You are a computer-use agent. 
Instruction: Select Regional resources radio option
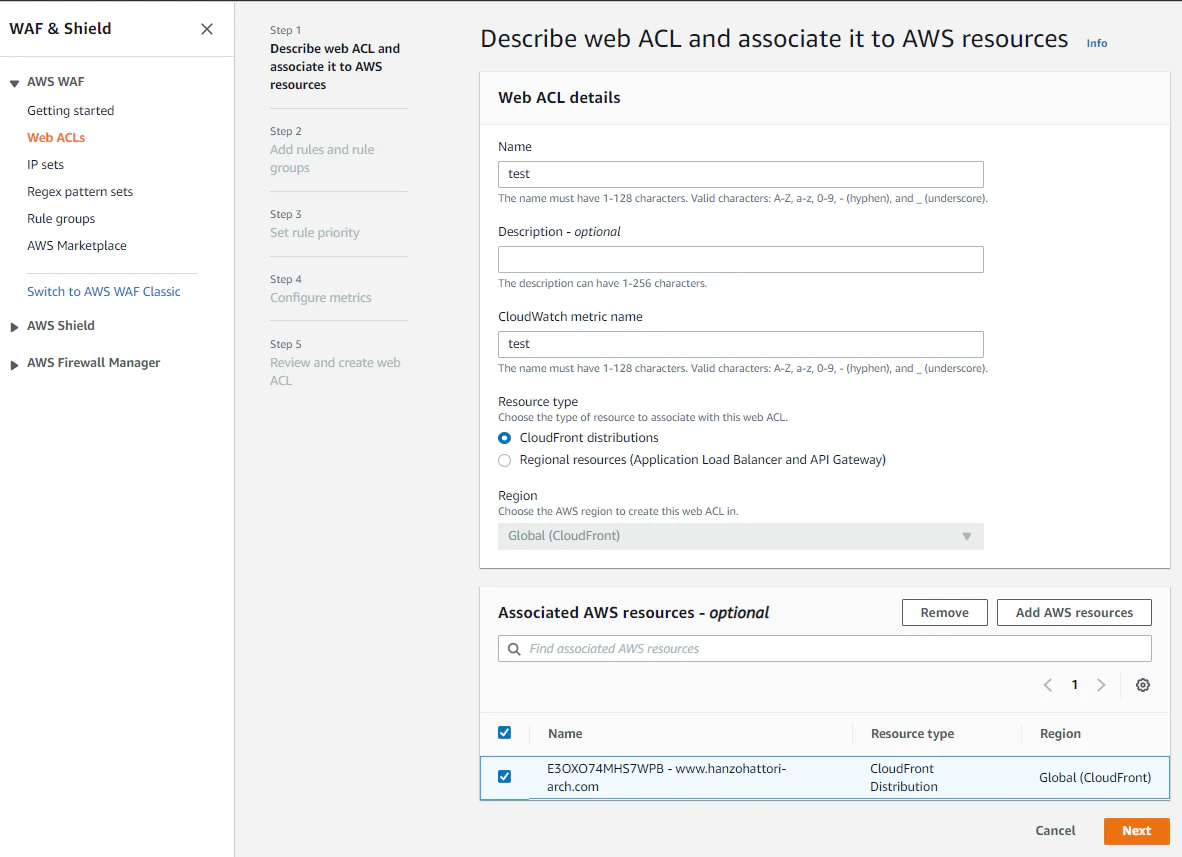coord(505,460)
